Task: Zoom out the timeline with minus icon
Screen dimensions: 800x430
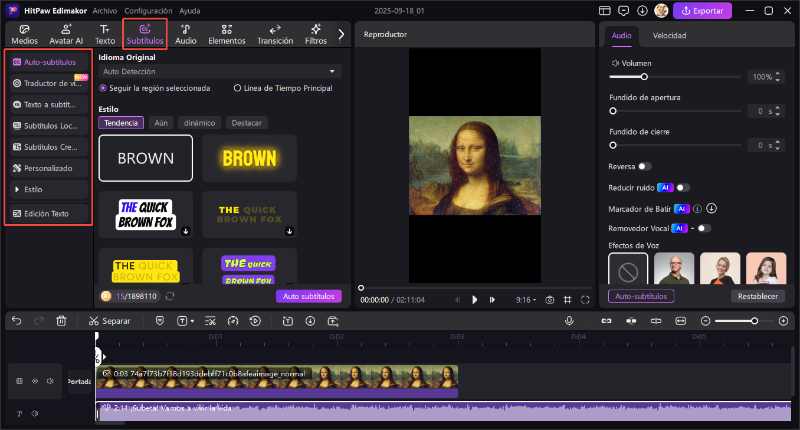Action: pos(706,321)
